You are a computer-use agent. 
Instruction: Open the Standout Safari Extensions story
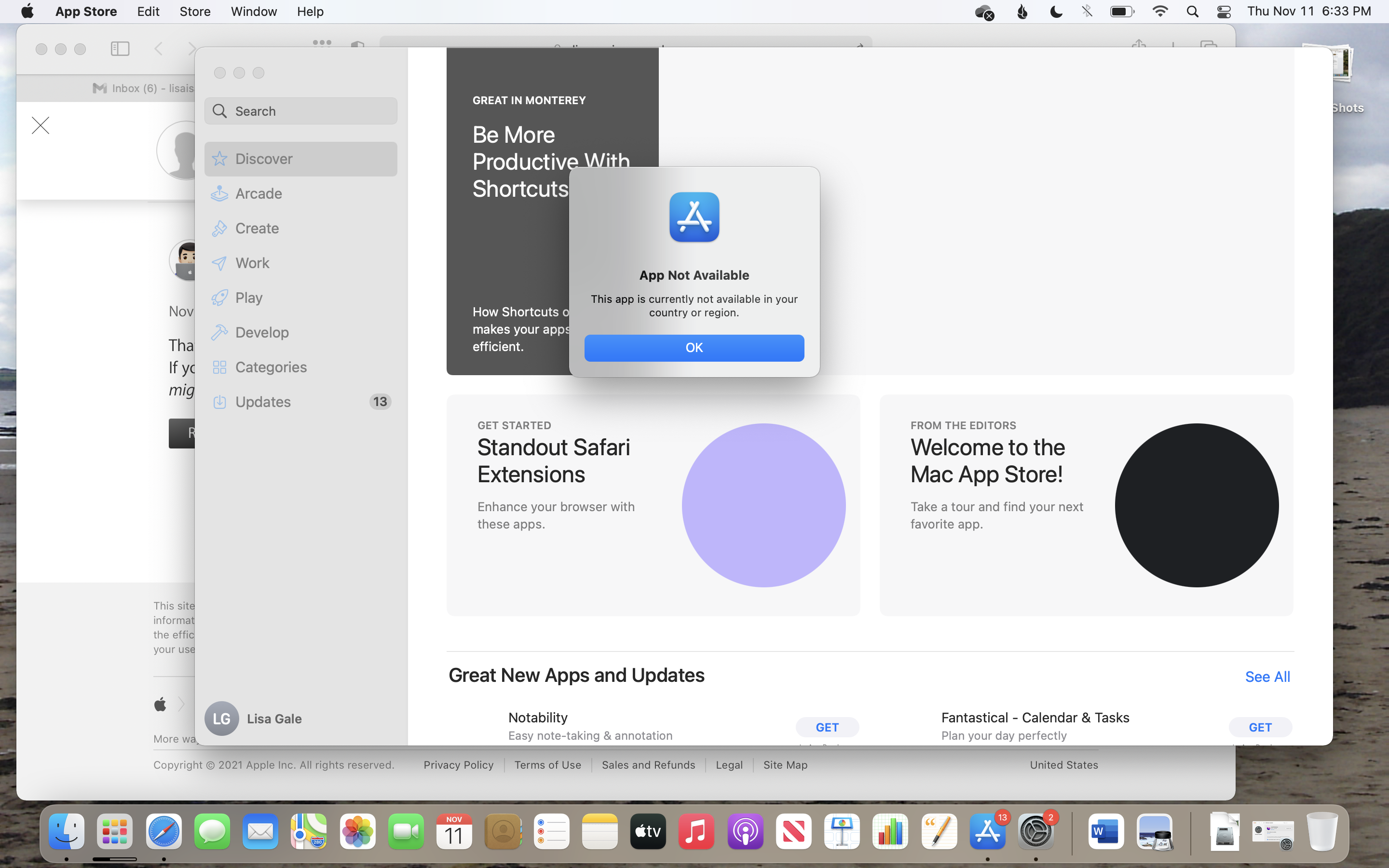[x=653, y=505]
